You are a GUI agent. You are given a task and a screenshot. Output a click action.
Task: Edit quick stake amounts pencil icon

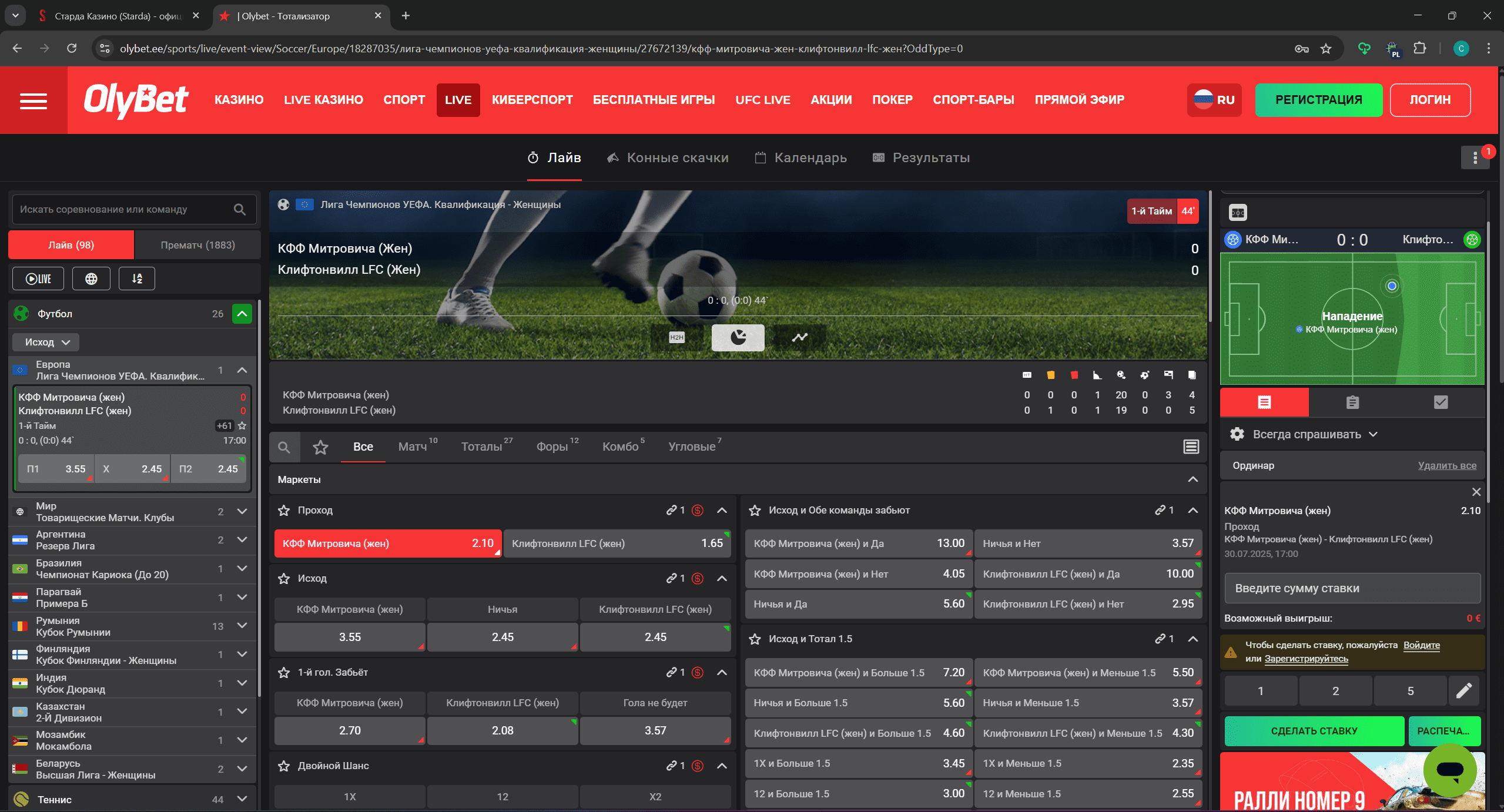point(1464,691)
